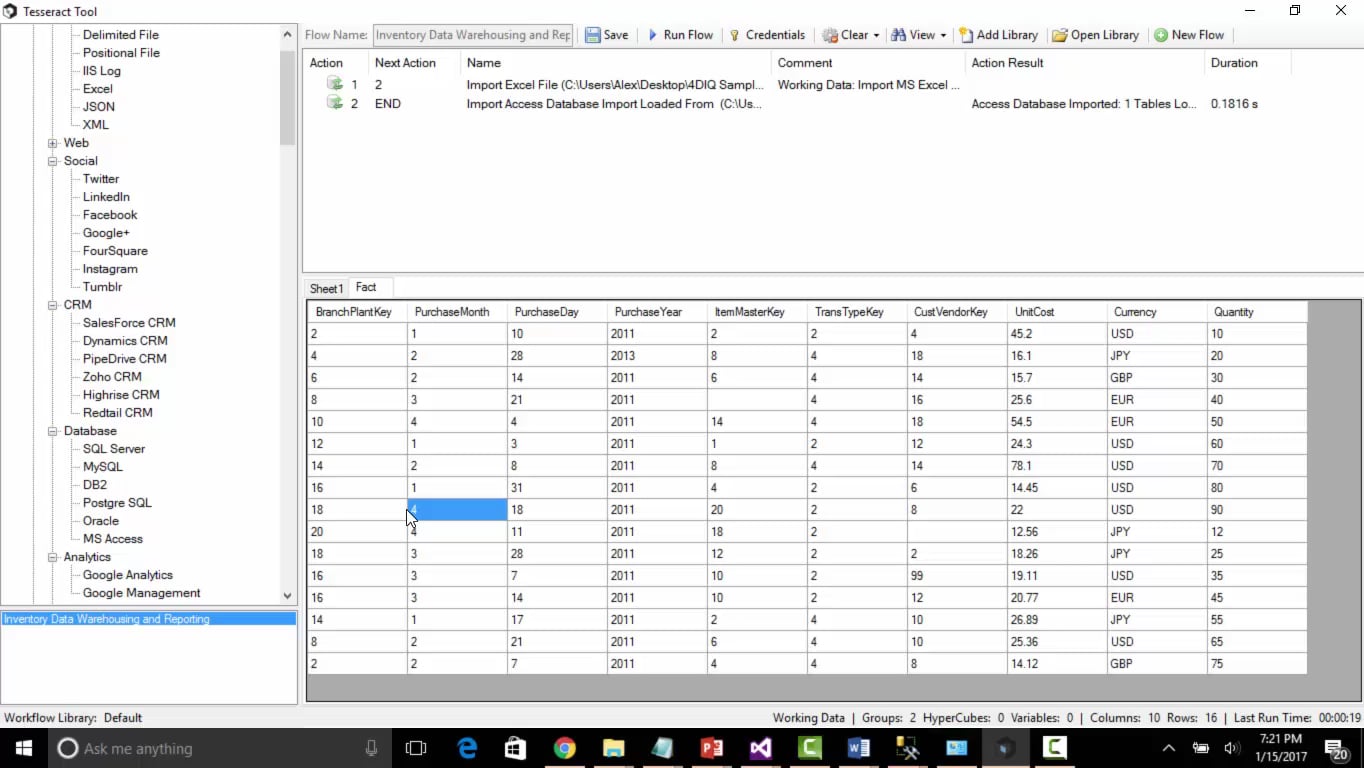Select Google Analytics connector
The width and height of the screenshot is (1364, 768).
127,575
